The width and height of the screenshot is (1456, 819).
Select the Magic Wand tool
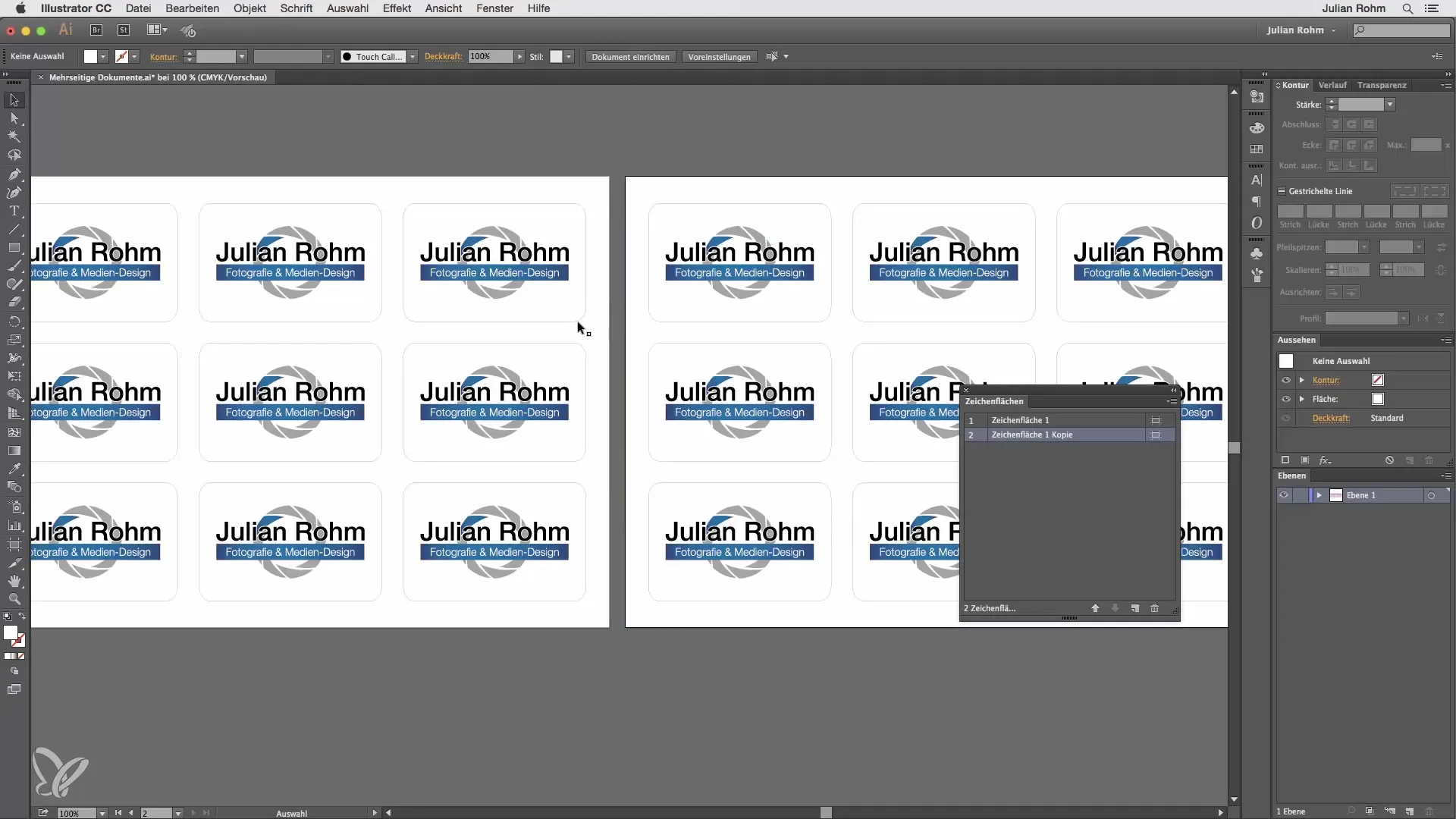tap(14, 136)
